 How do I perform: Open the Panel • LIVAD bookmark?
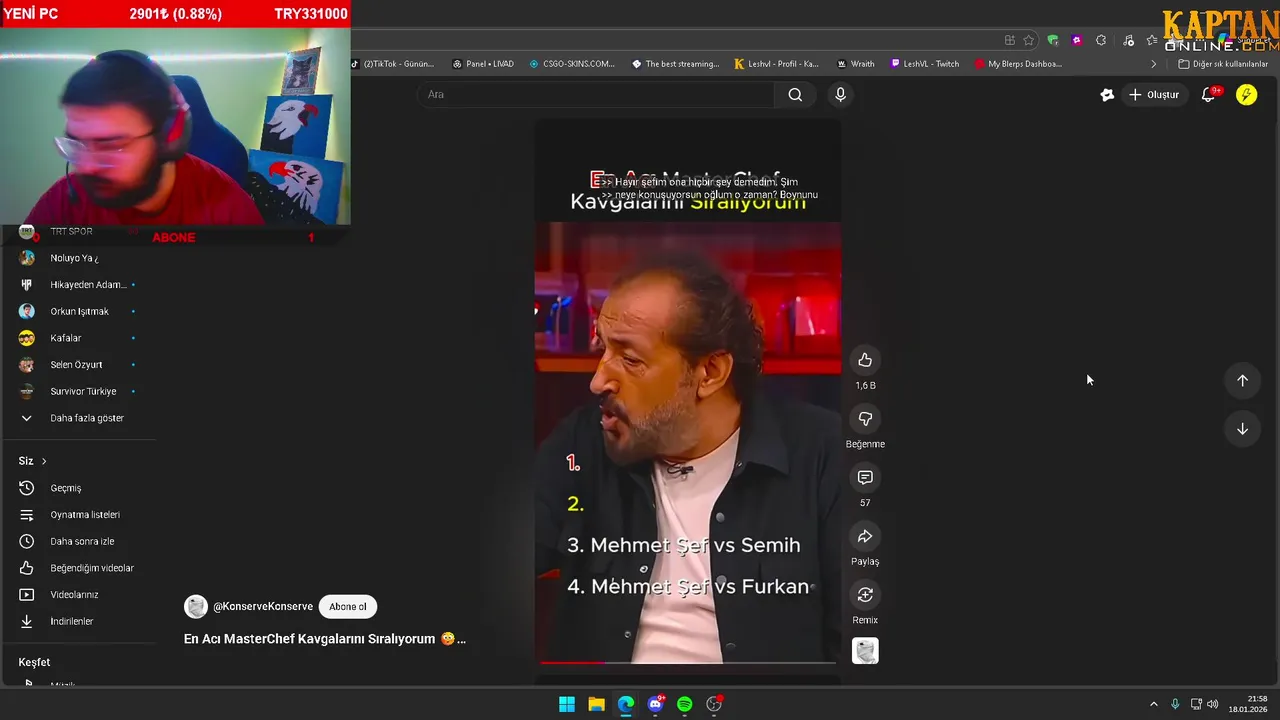483,64
